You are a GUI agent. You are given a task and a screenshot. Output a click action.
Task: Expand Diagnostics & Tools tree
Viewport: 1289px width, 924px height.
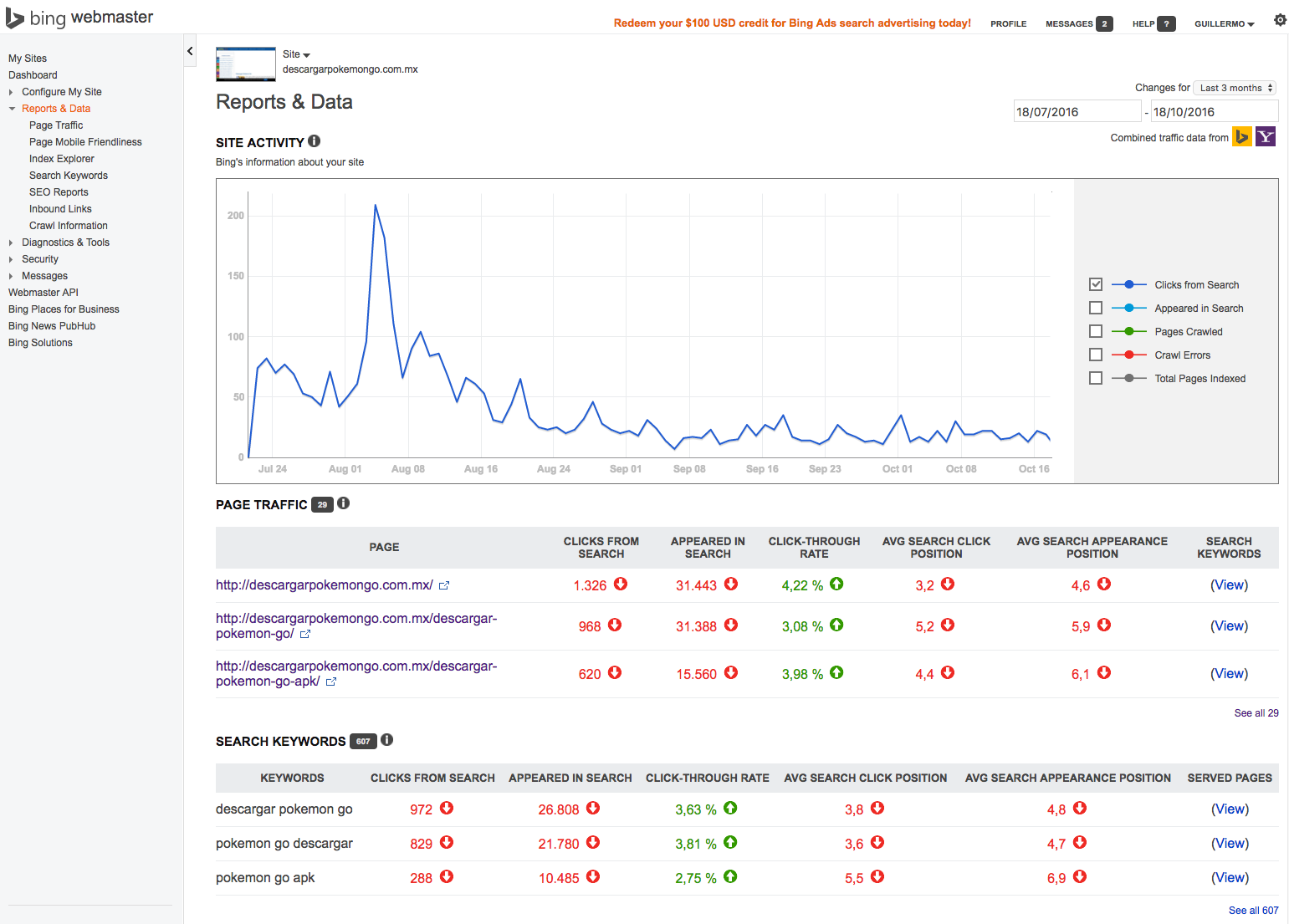(11, 242)
